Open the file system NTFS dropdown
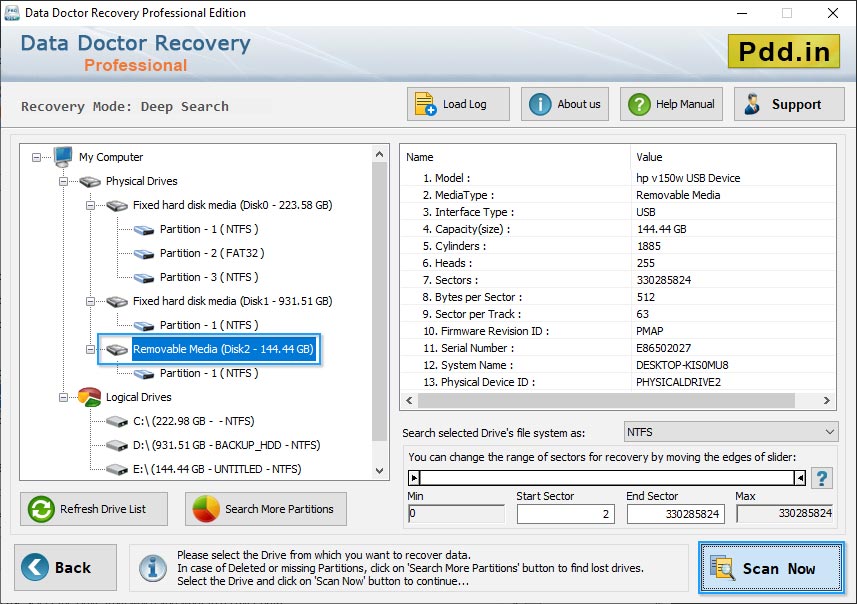Screen dimensions: 857x604 [731, 432]
